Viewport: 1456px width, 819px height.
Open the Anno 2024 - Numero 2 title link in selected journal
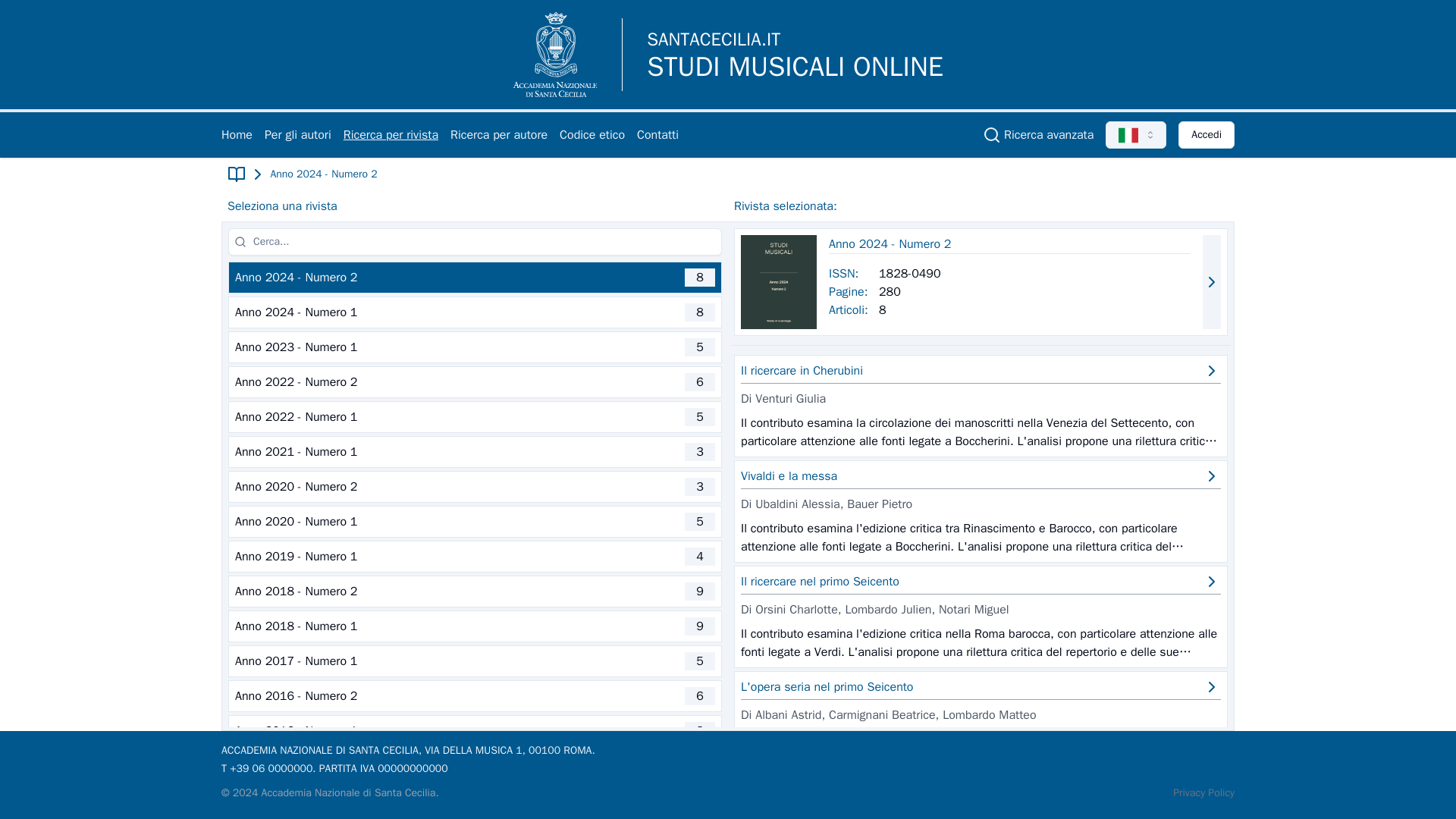tap(890, 244)
